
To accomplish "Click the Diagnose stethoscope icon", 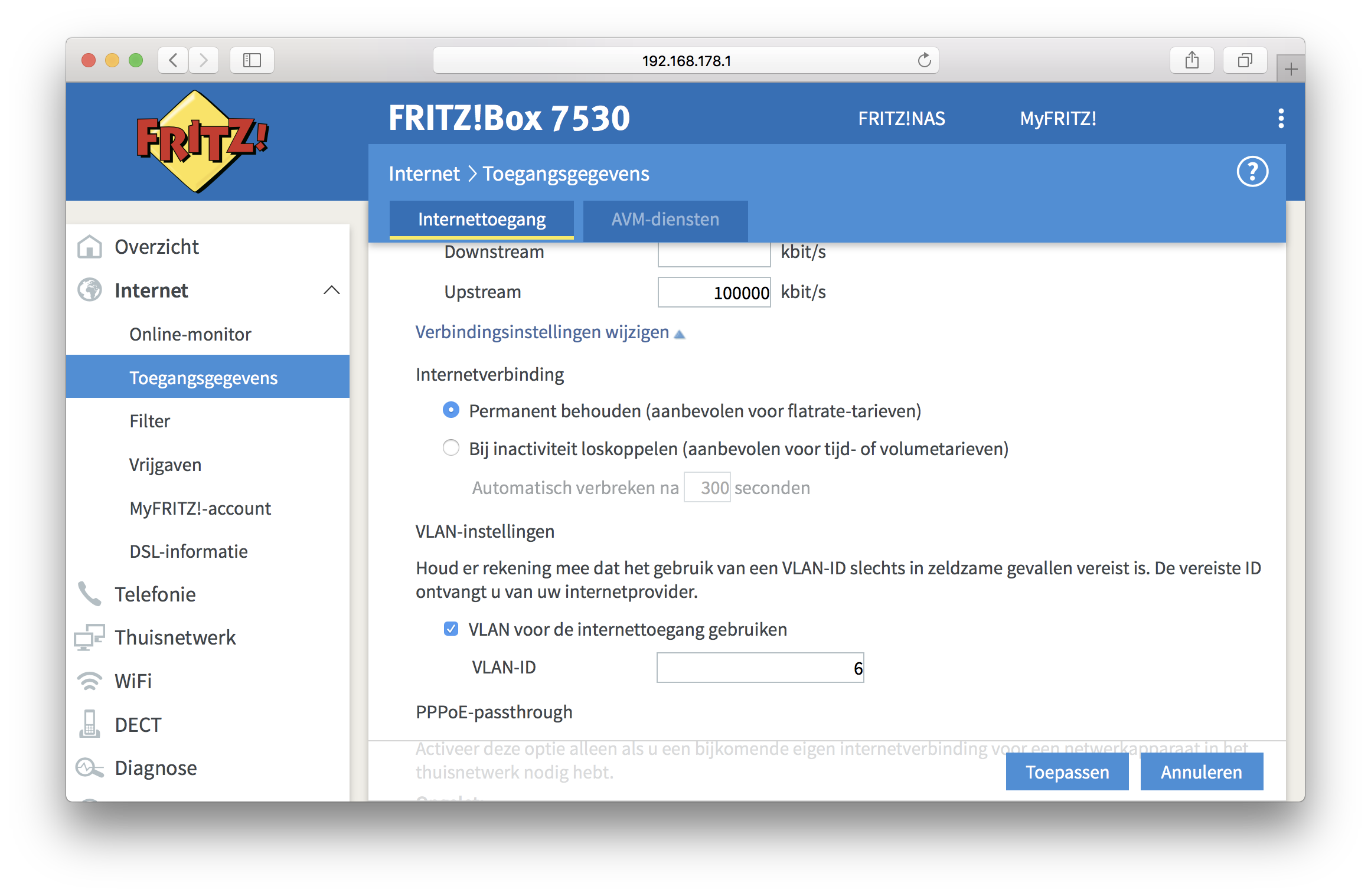I will pos(90,767).
